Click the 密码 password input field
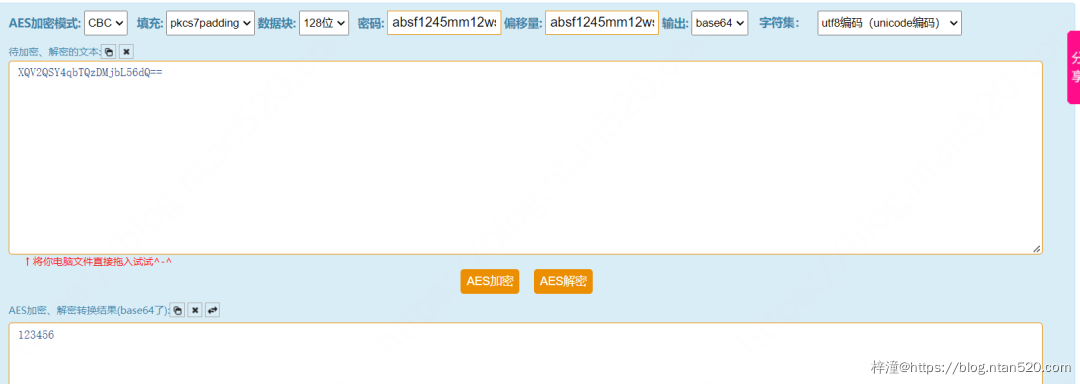 pos(444,23)
